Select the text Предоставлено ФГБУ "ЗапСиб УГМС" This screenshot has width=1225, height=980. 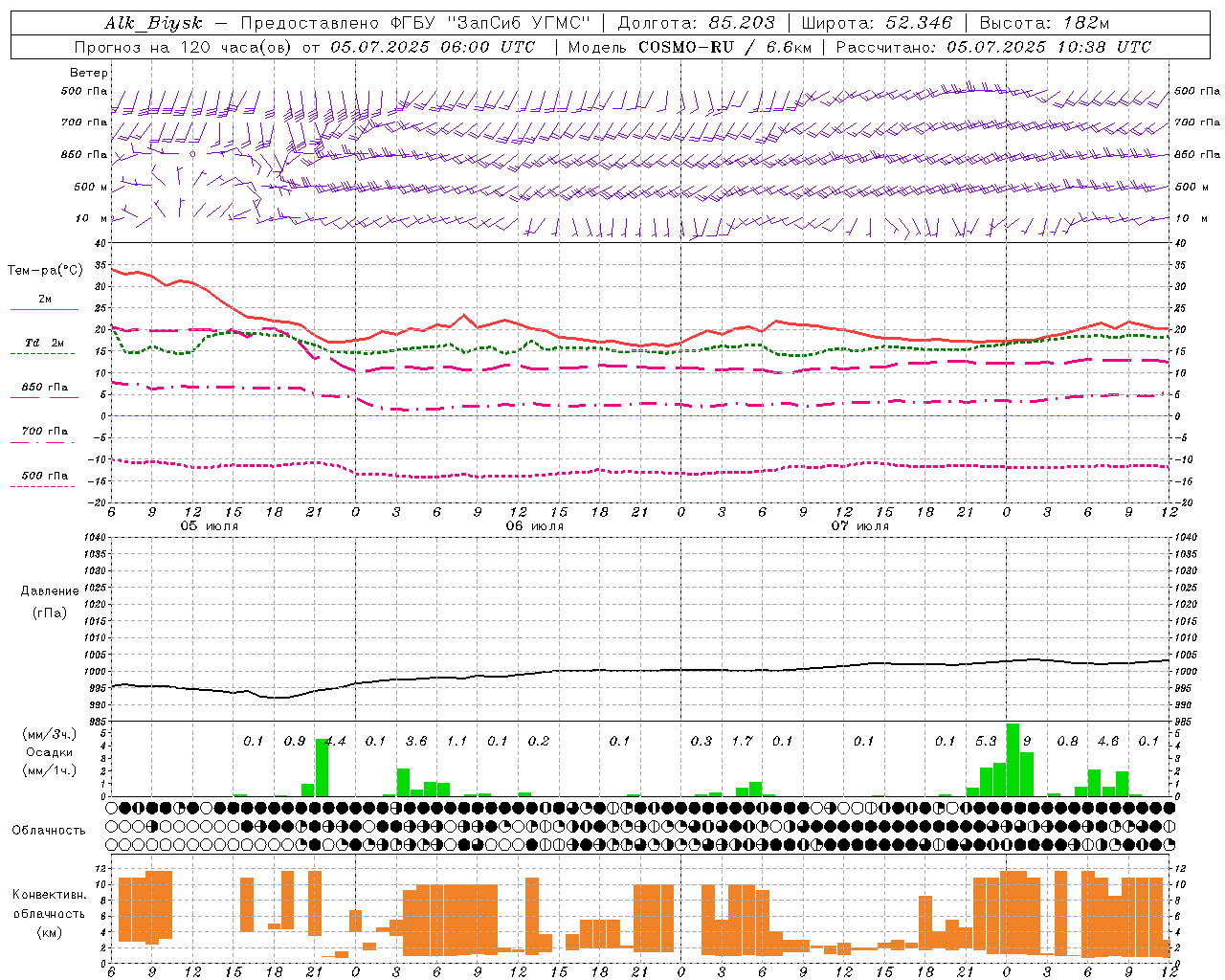[x=415, y=23]
